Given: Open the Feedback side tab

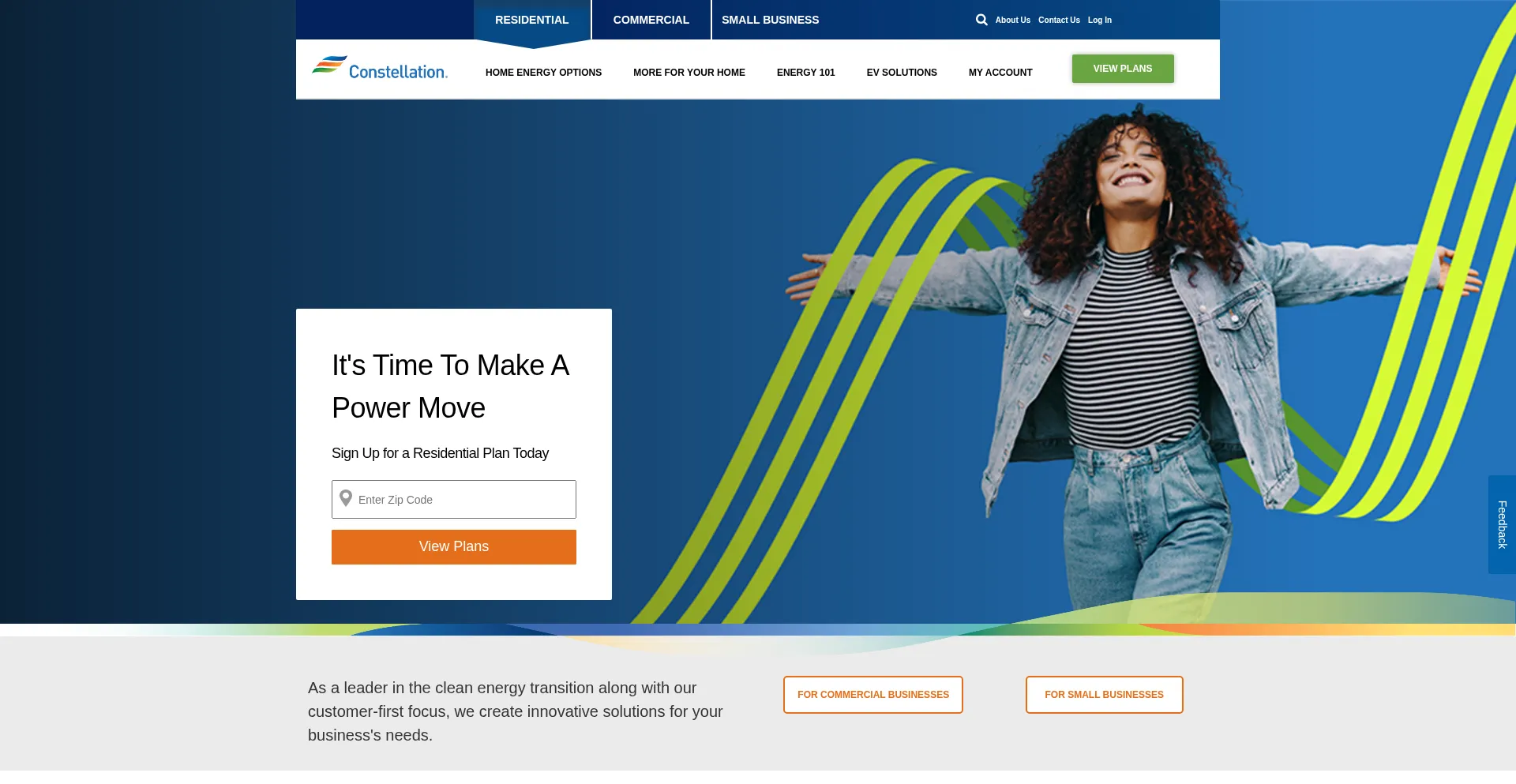Looking at the screenshot, I should pos(1502,524).
